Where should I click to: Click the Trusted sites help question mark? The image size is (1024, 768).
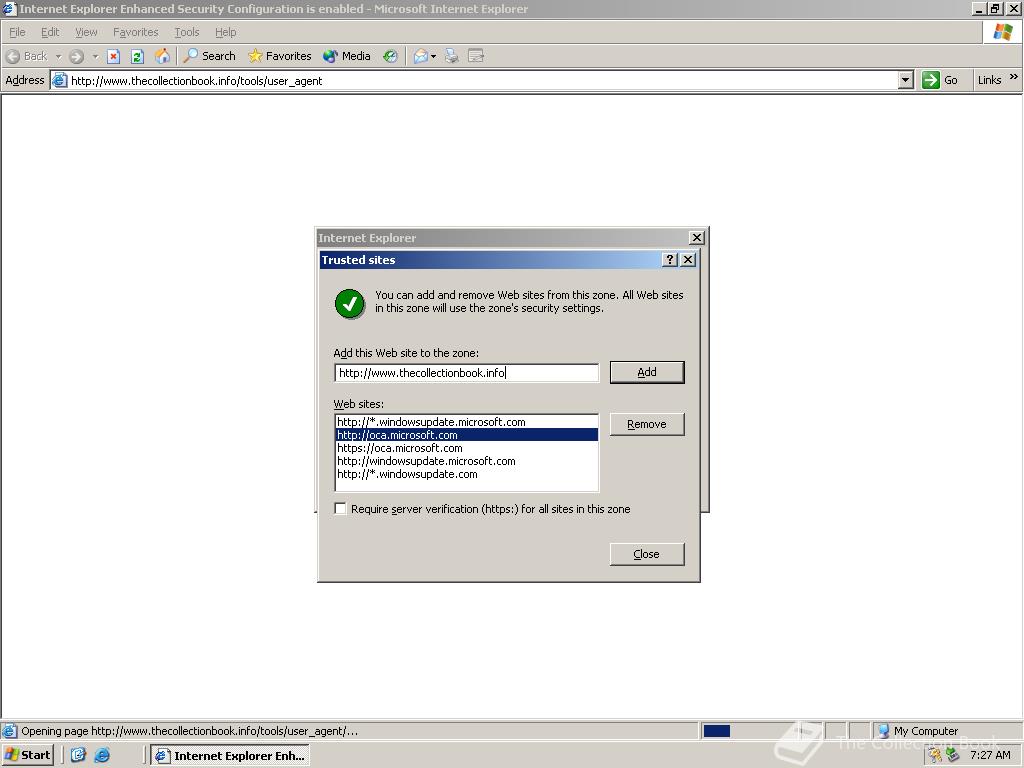coord(669,259)
